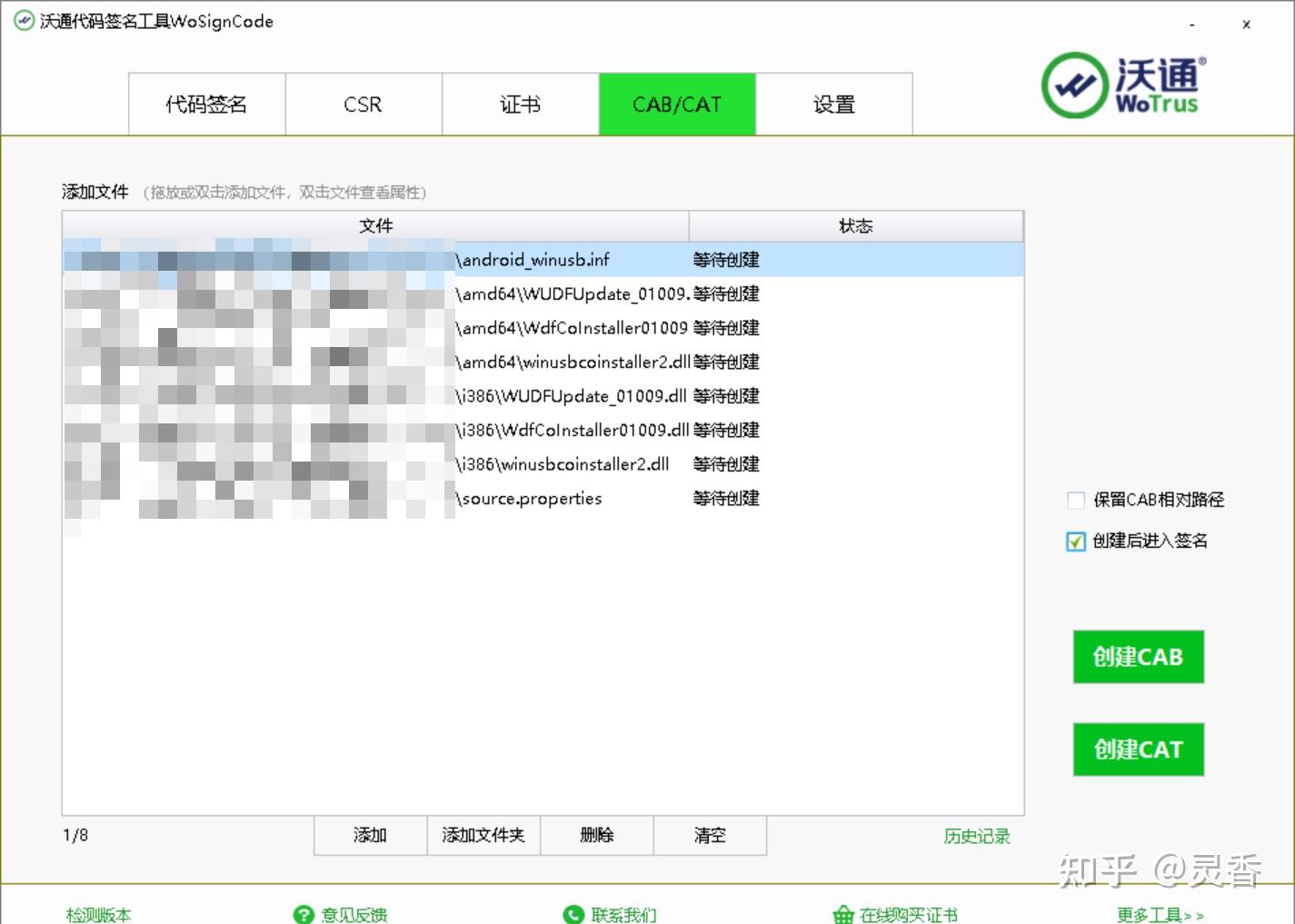
Task: Open the CSR tab
Action: (x=364, y=104)
